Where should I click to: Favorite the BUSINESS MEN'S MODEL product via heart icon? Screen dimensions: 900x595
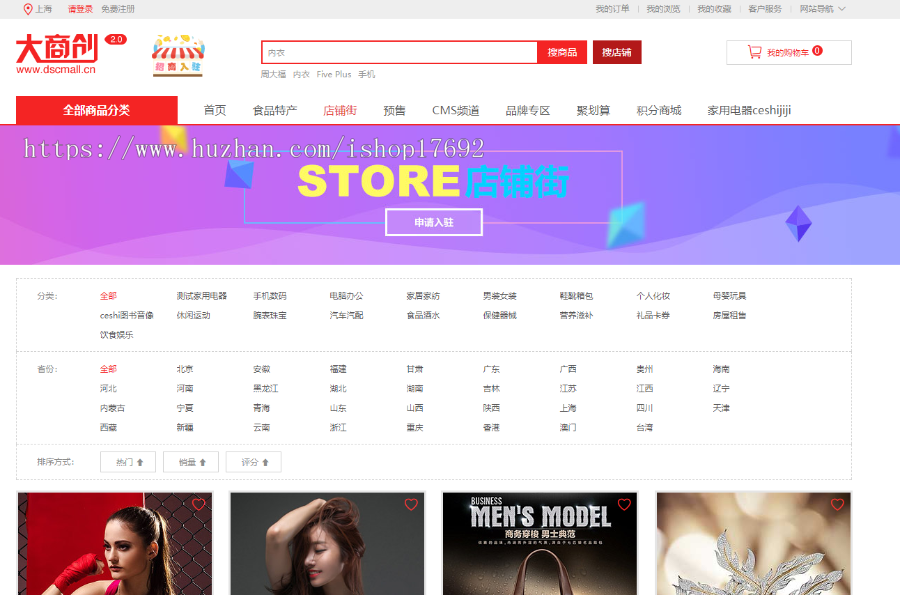[625, 505]
